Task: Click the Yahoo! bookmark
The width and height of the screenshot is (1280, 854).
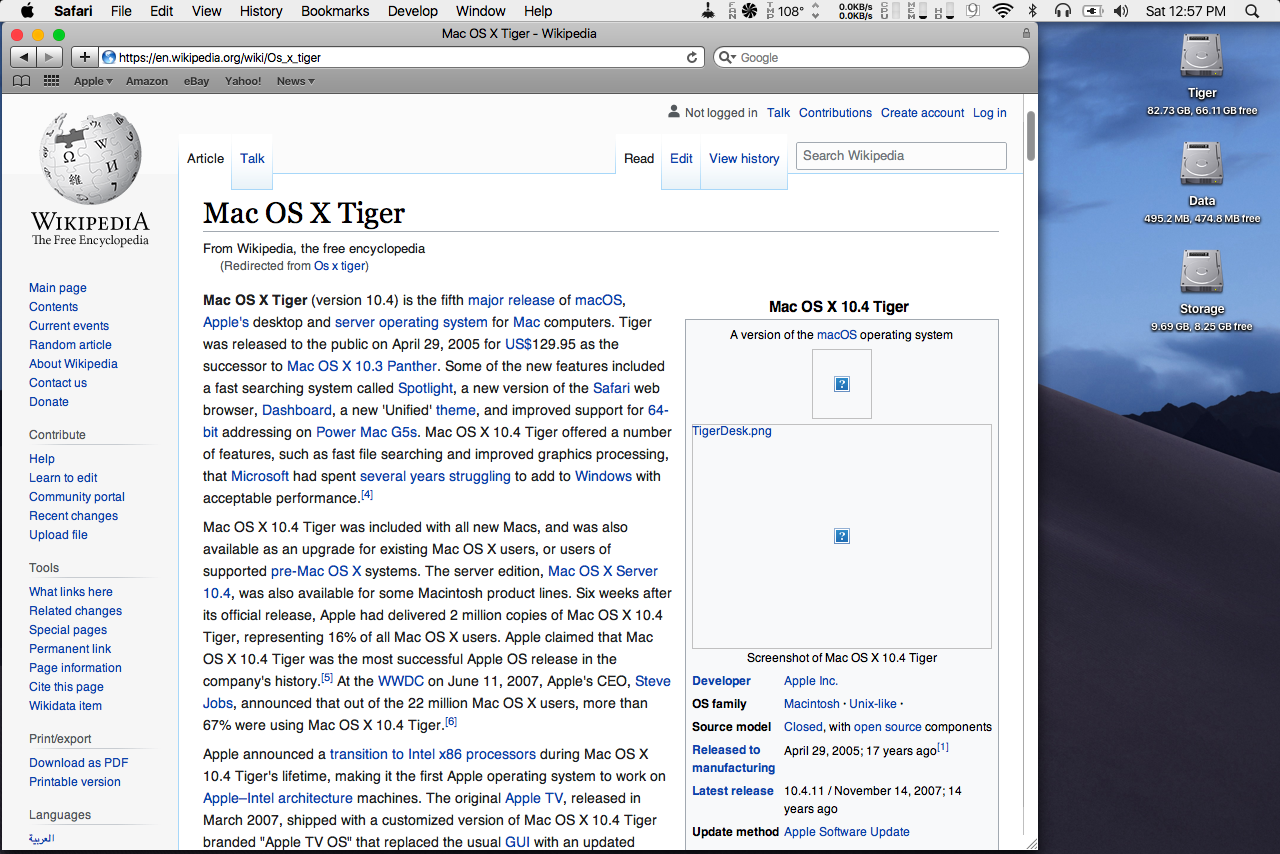Action: click(x=243, y=81)
